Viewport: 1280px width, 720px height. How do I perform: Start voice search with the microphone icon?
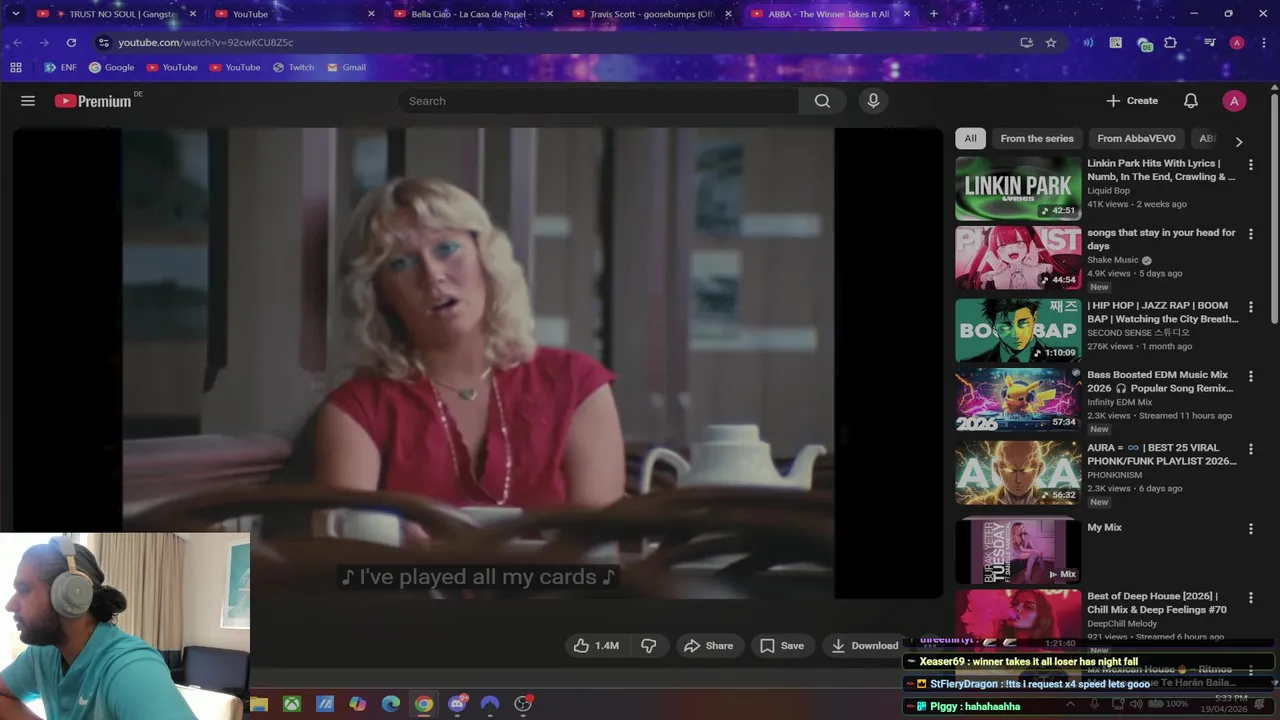point(873,101)
